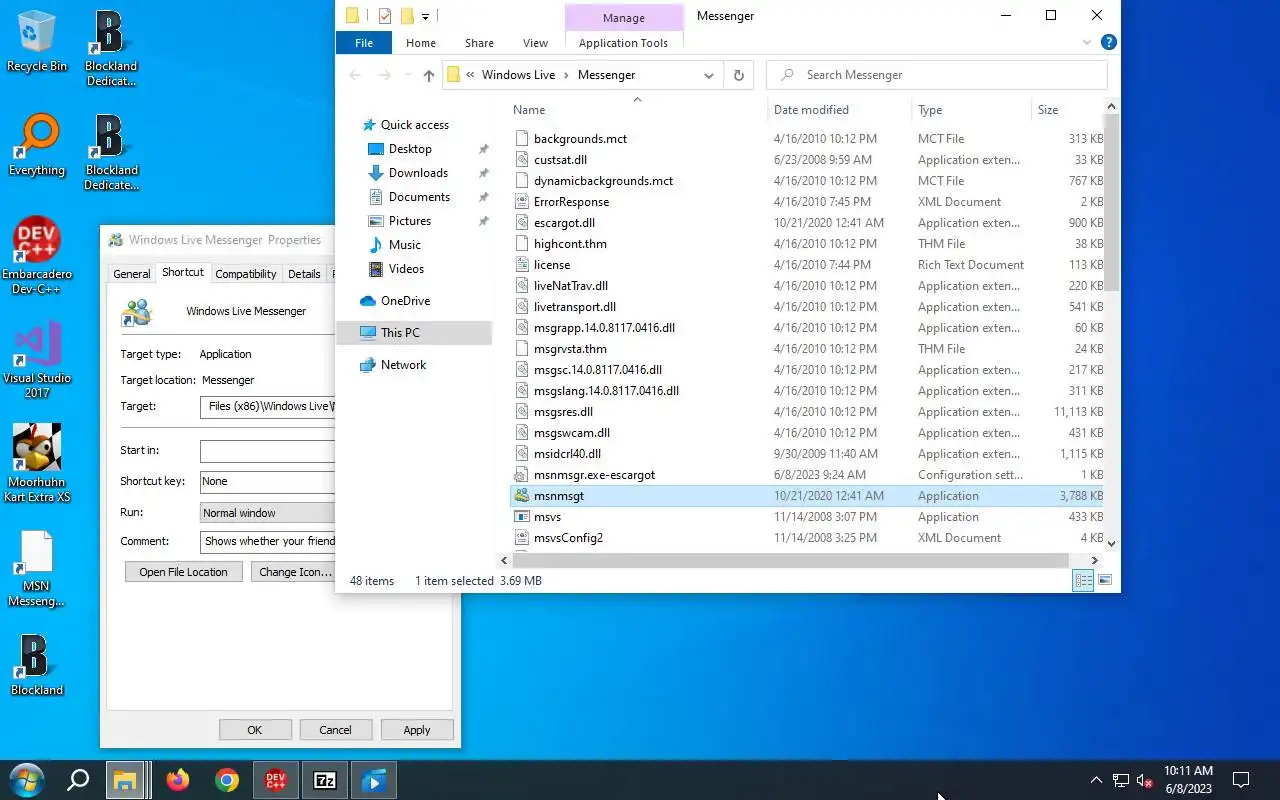Open the View ribbon tab
The width and height of the screenshot is (1280, 800).
[535, 43]
